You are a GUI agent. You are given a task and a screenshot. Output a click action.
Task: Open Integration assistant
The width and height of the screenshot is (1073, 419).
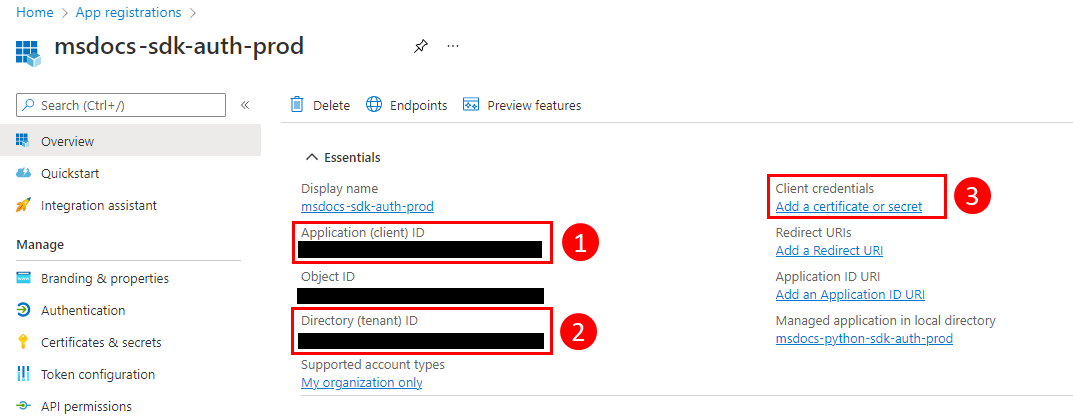(x=99, y=205)
